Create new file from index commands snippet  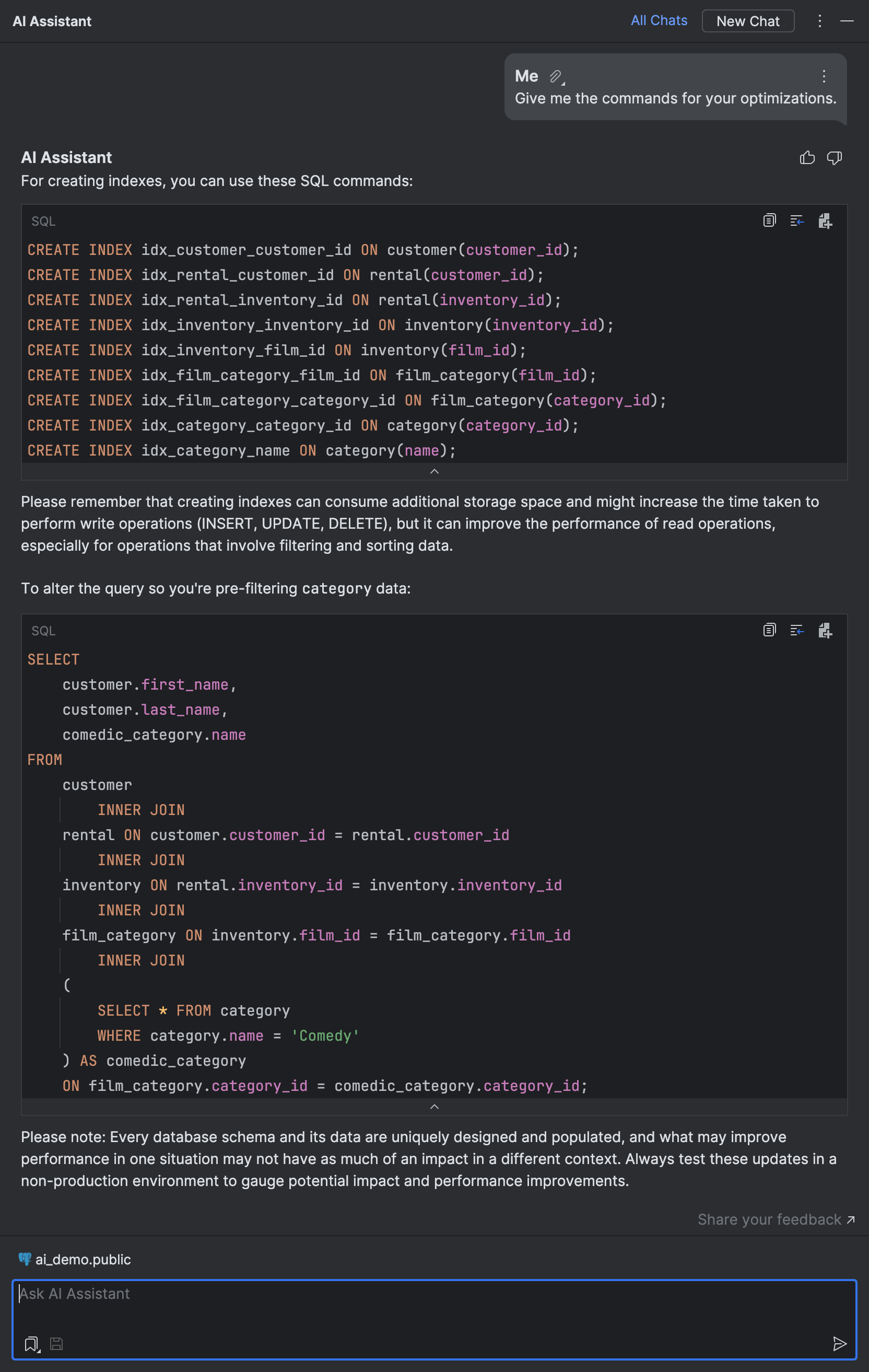tap(825, 221)
